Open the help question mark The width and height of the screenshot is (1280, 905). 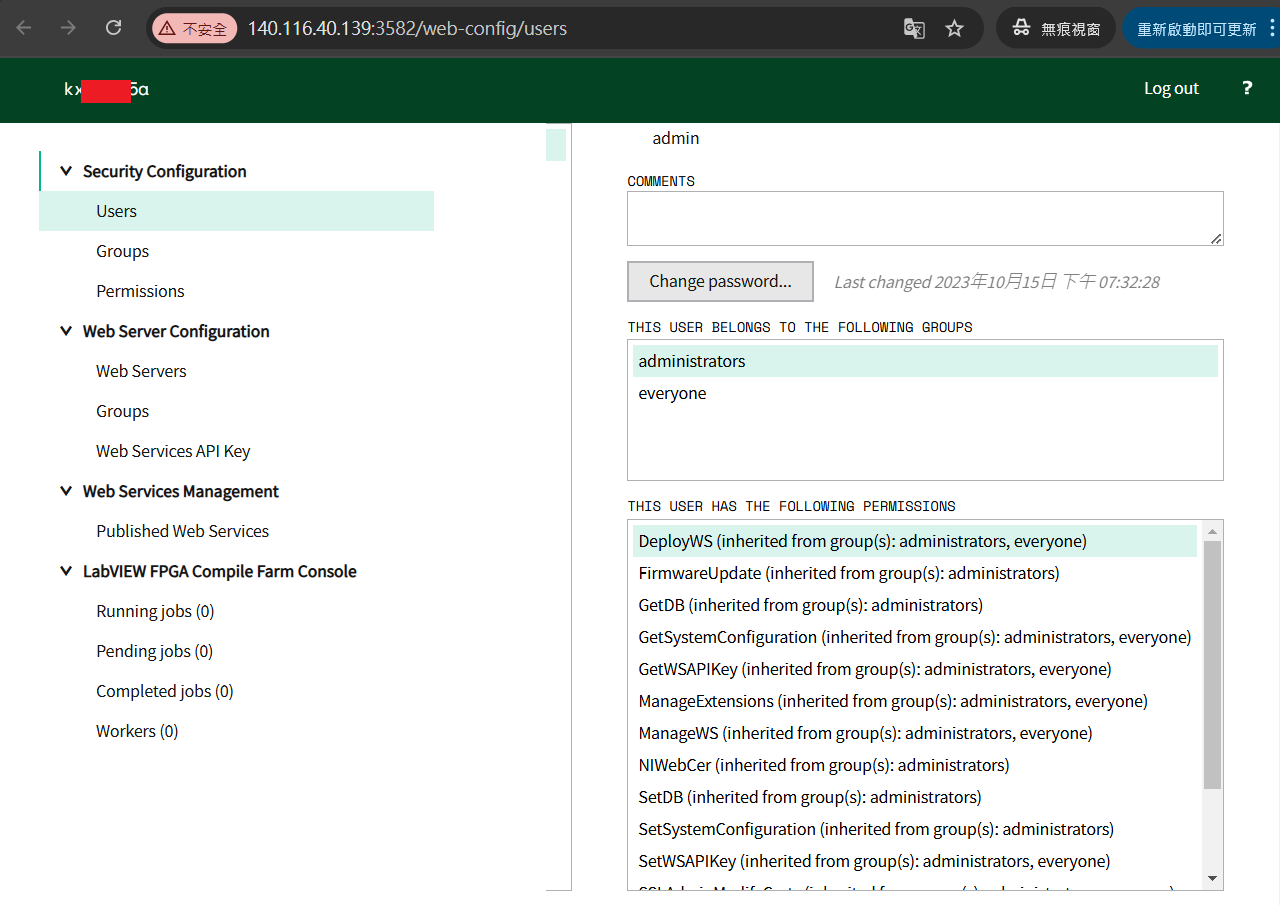(1247, 88)
